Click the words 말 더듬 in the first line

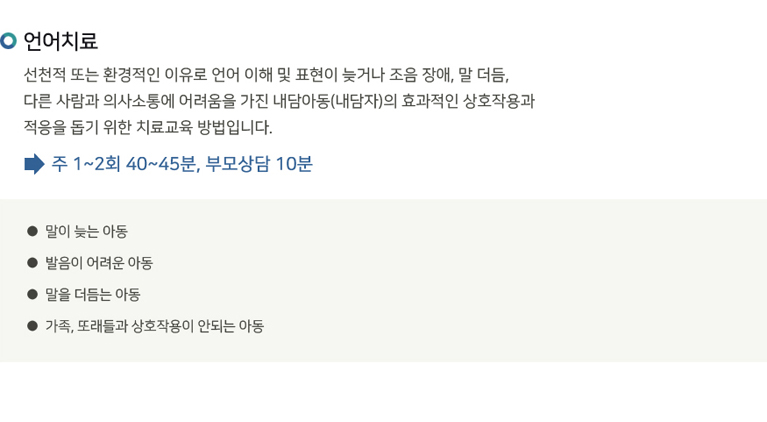point(483,75)
